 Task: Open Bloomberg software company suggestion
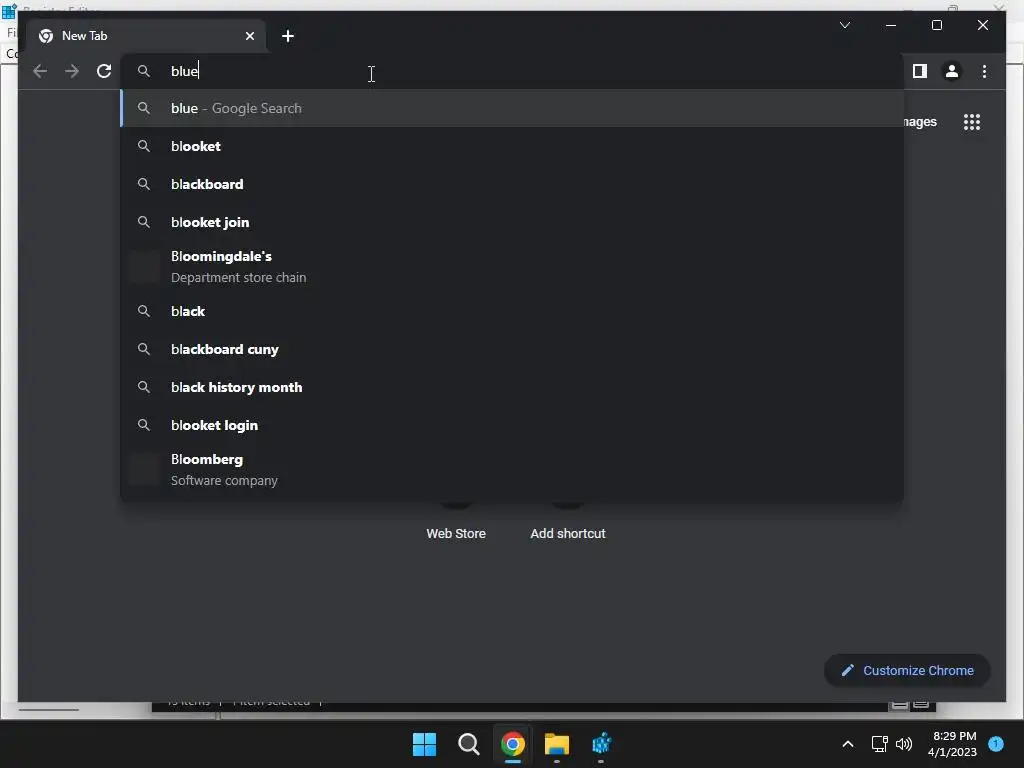(513, 470)
